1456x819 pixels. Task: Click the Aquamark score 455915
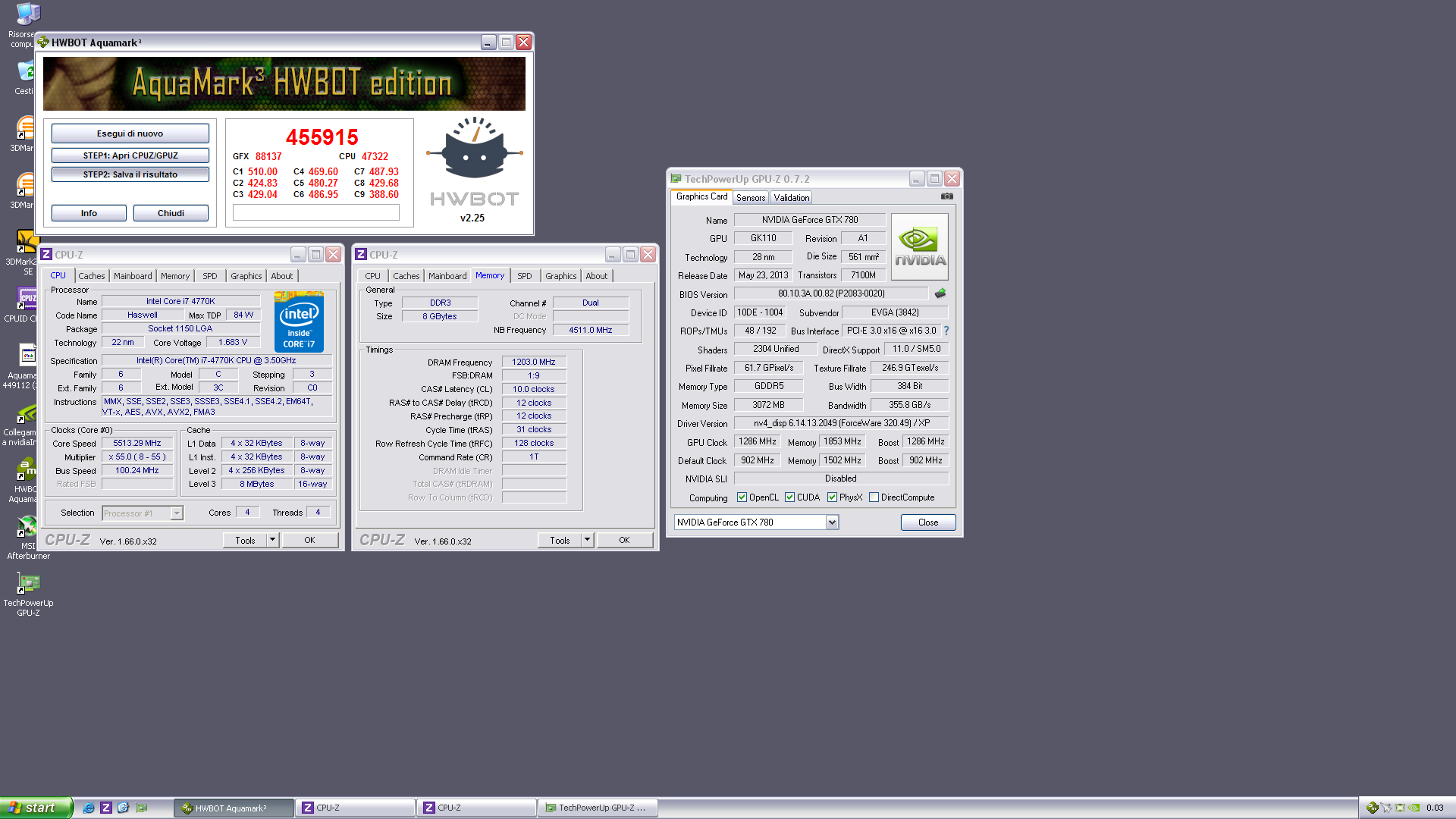(322, 137)
